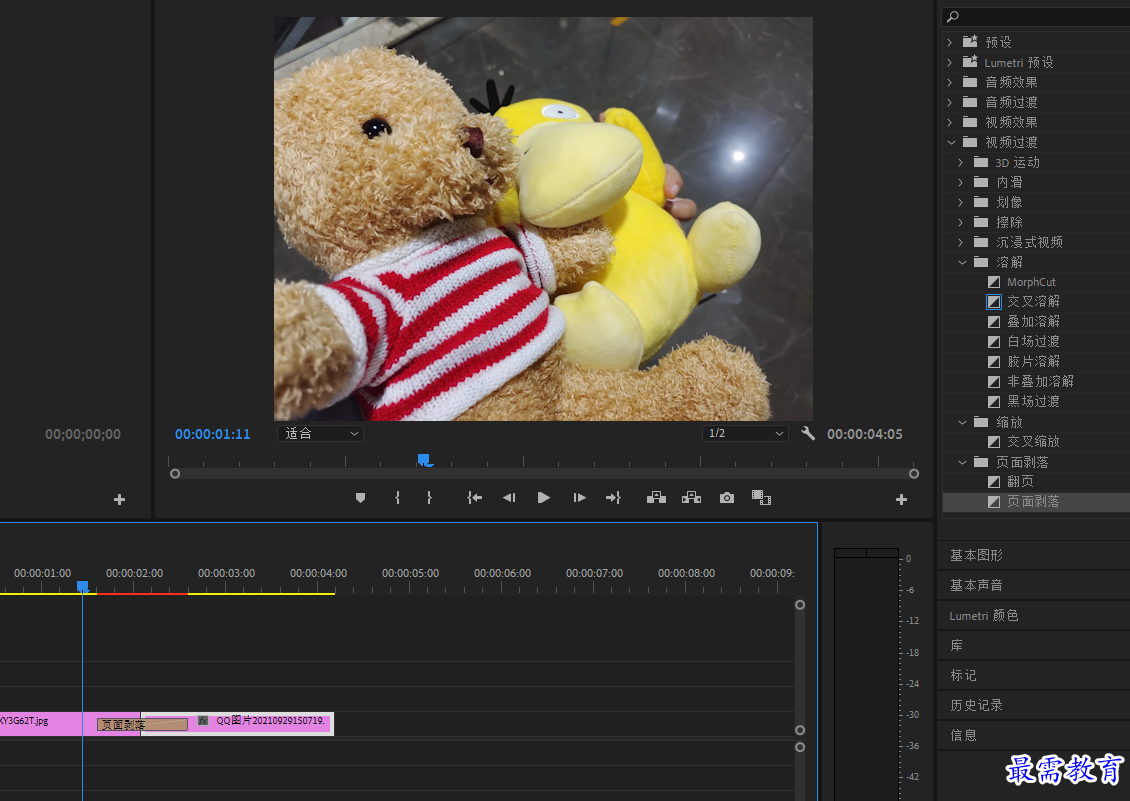The width and height of the screenshot is (1130, 801).
Task: Click monitor zoom scrollbar left handle
Action: coord(174,474)
